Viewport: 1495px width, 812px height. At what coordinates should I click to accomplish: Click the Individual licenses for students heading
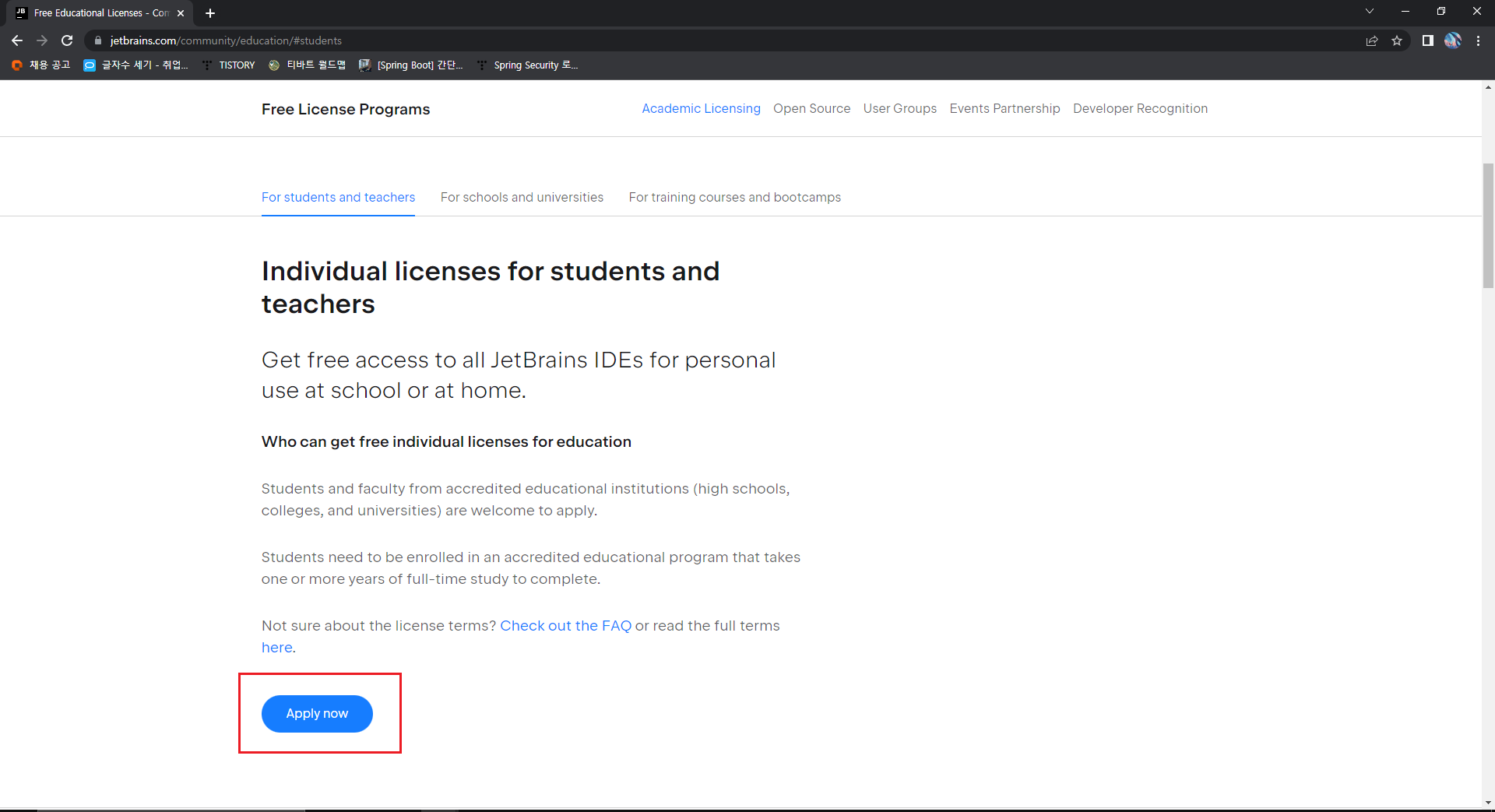491,287
